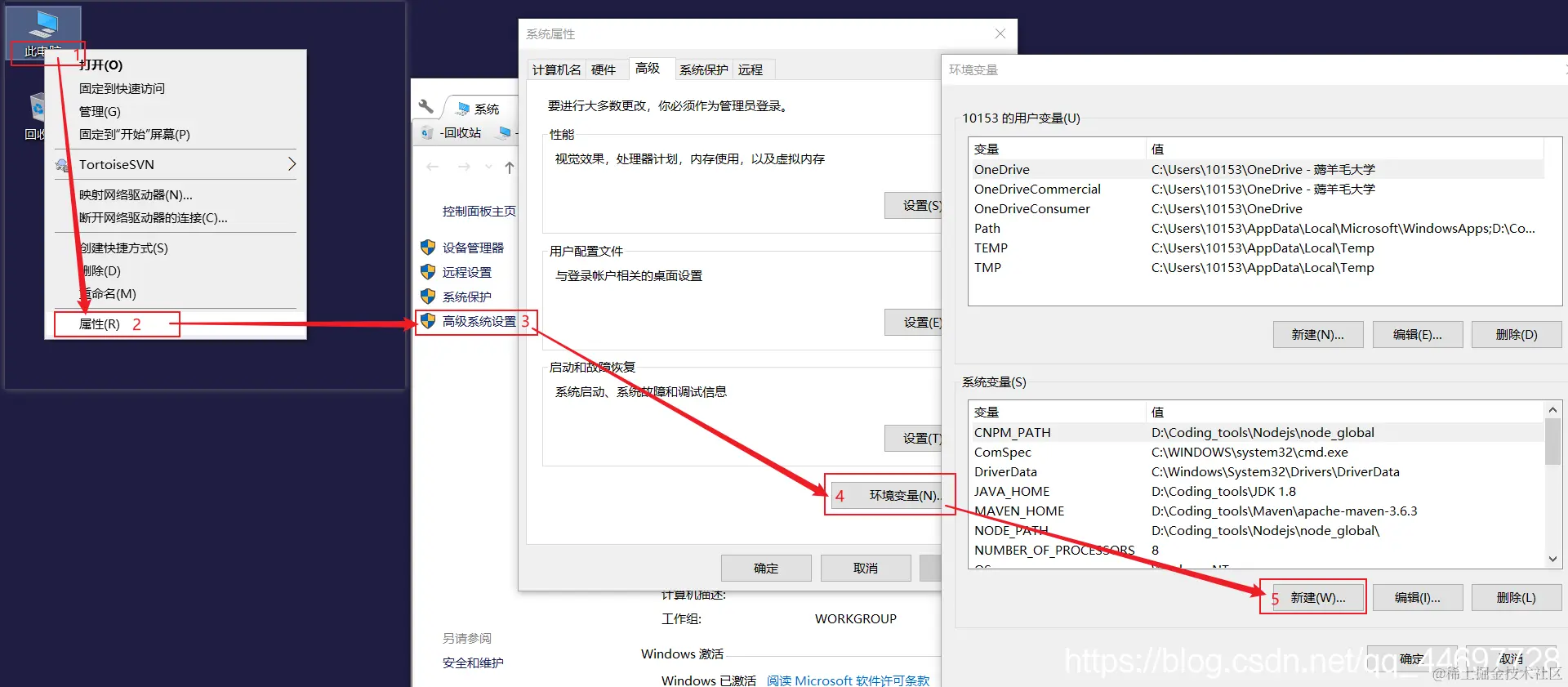Open 系统保护 link in sidebar

[467, 297]
